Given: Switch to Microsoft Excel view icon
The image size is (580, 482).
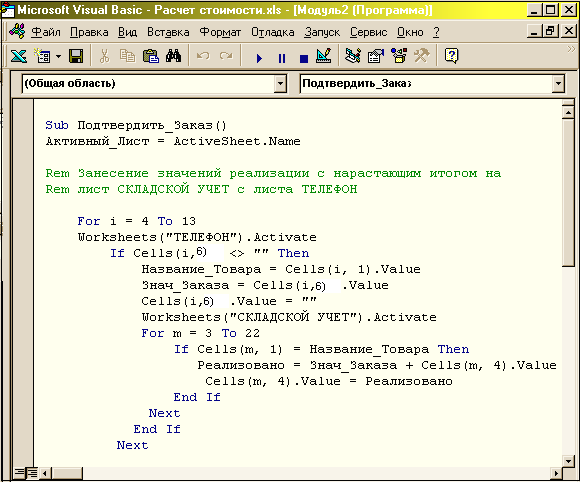Looking at the screenshot, I should (x=18, y=56).
